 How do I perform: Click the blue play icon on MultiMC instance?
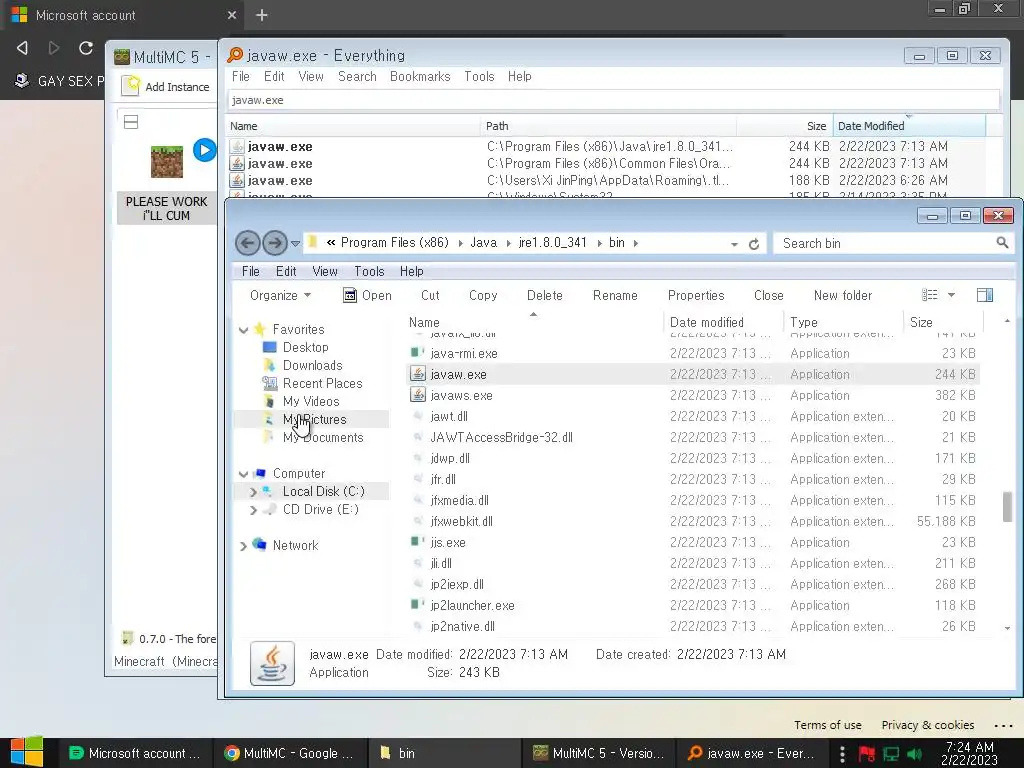[x=204, y=150]
